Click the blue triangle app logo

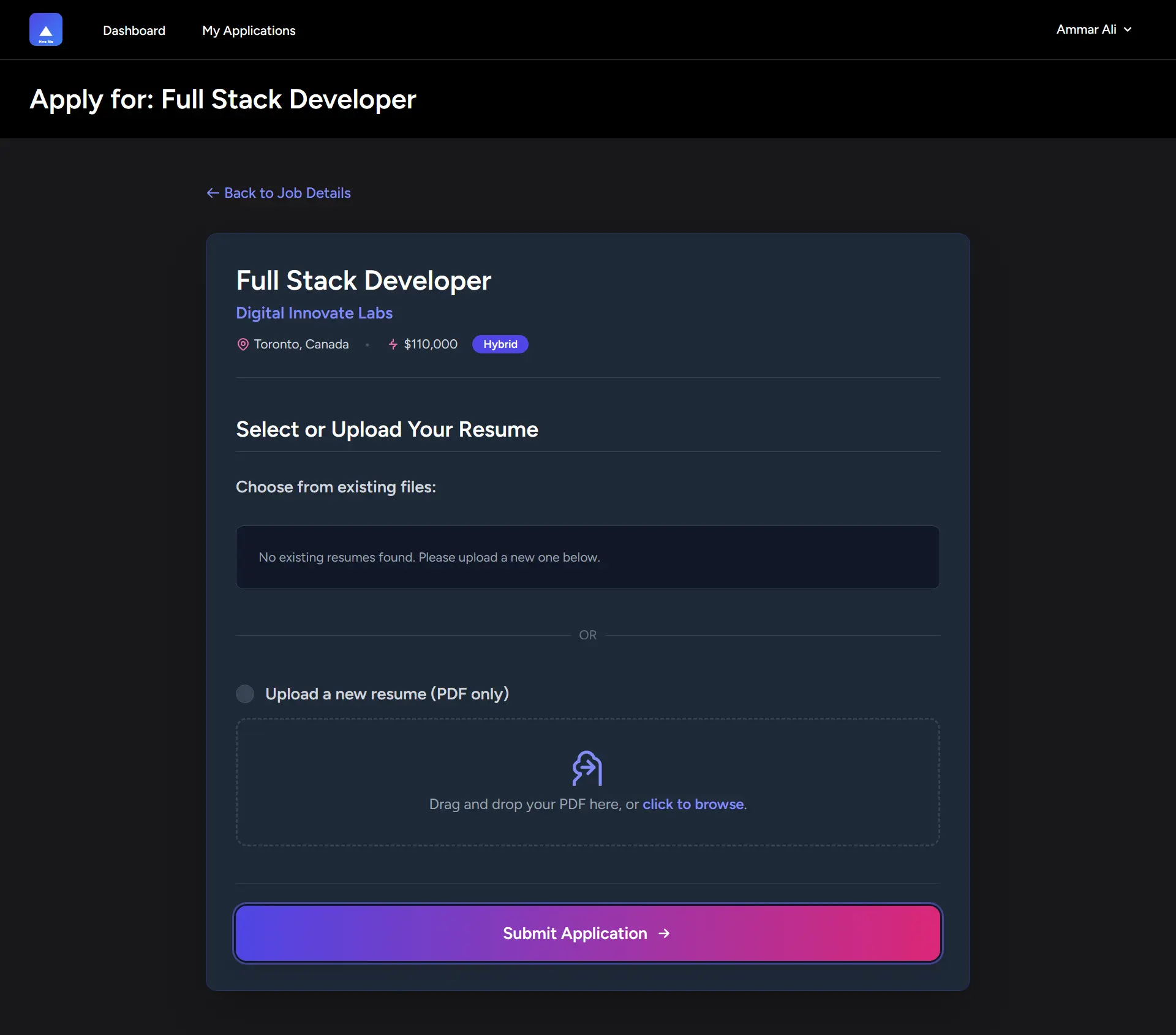[46, 29]
